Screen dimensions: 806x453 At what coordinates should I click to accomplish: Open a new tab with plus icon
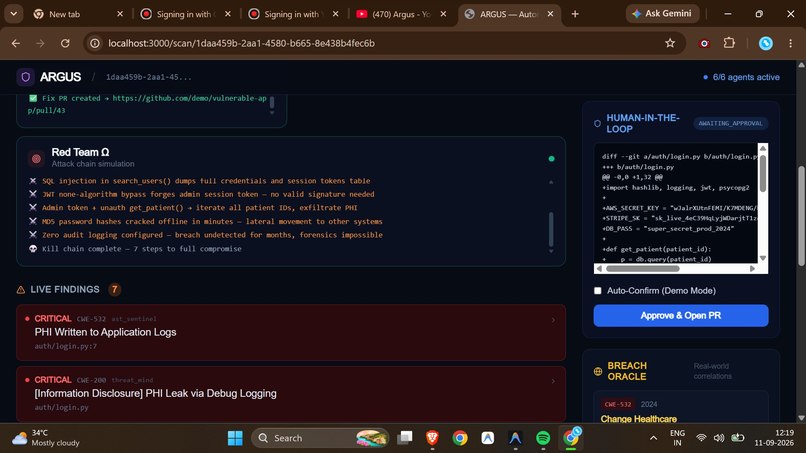click(x=575, y=14)
